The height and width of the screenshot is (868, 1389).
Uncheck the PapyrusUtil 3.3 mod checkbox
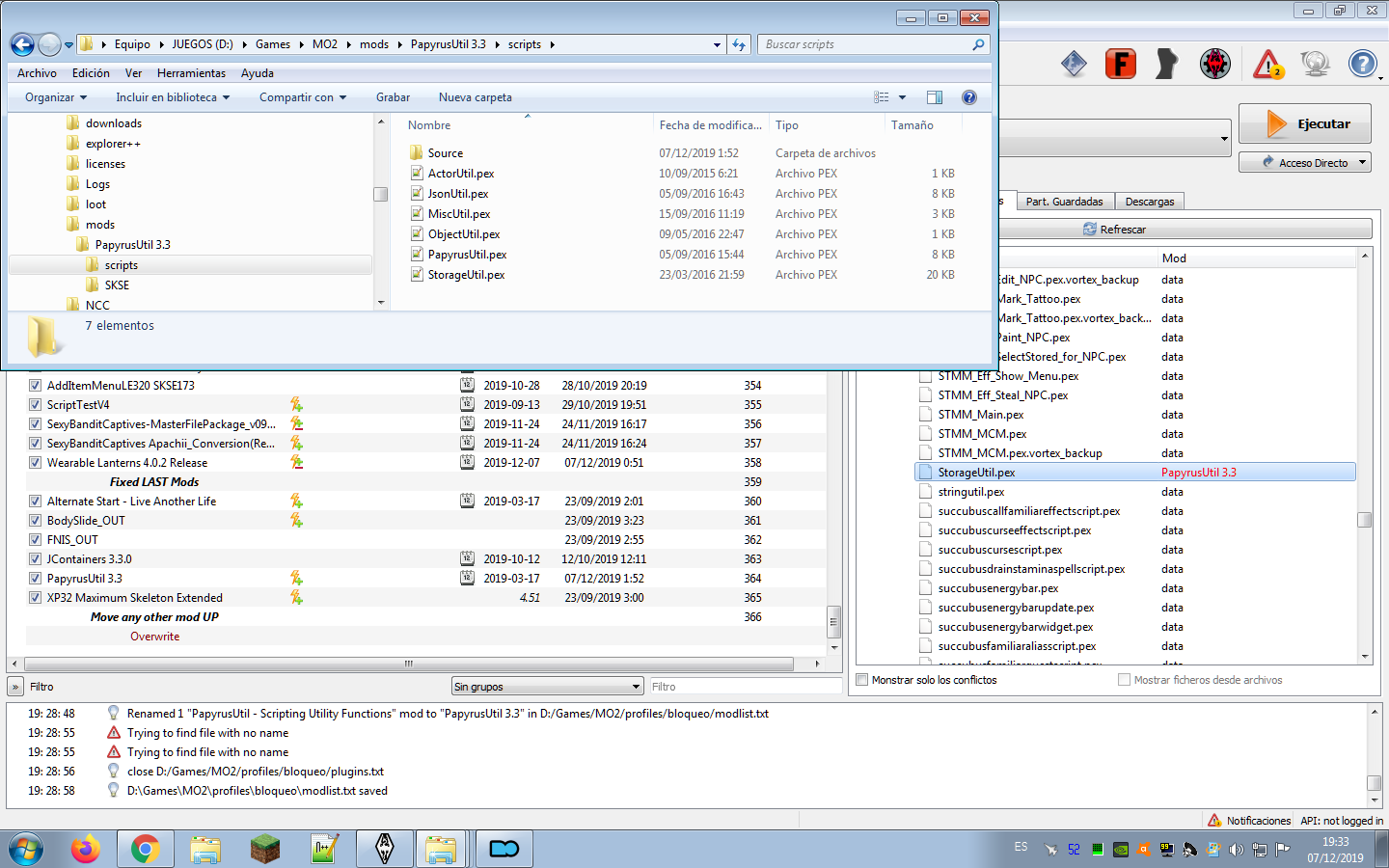[x=35, y=578]
